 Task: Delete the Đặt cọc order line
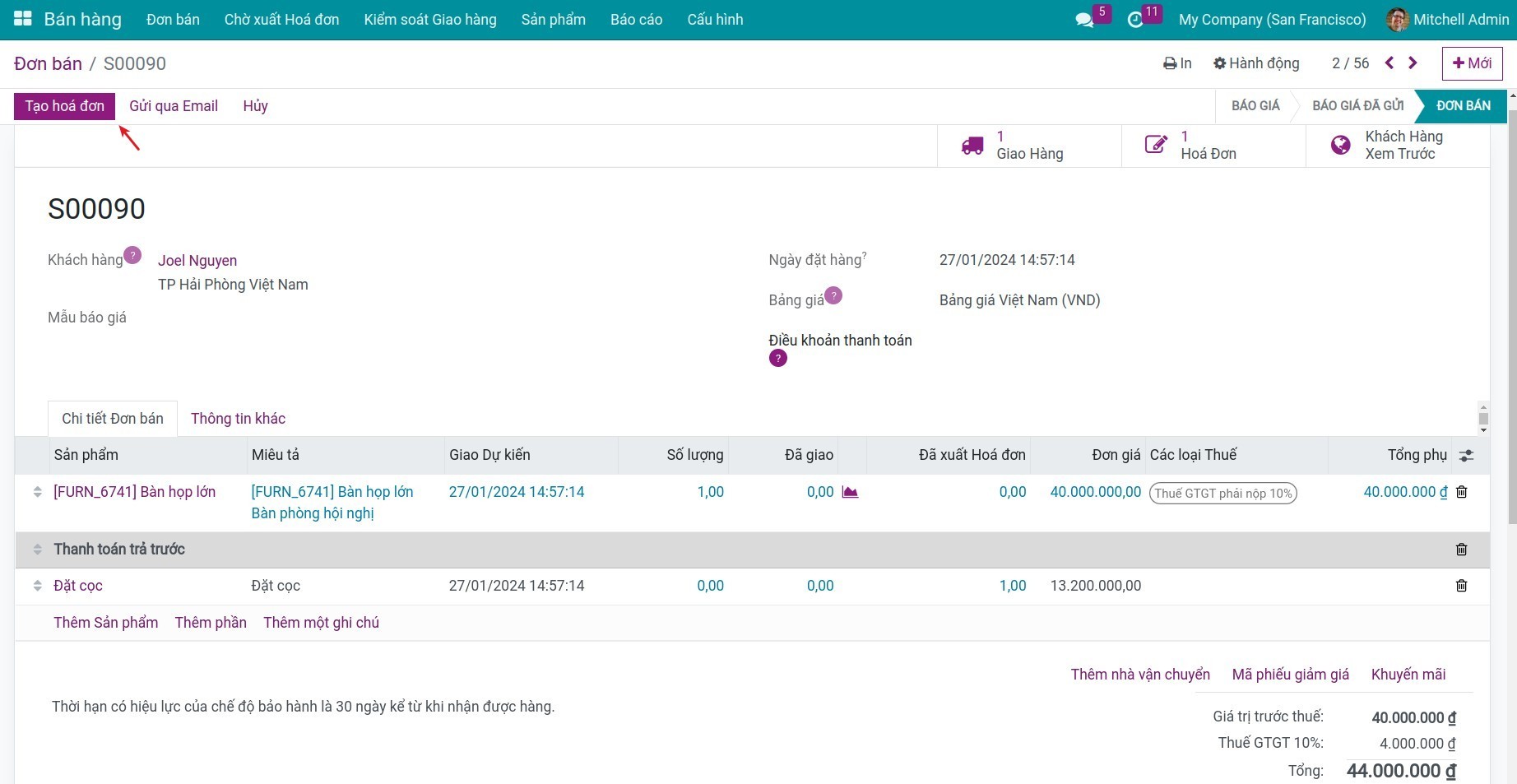(1461, 586)
